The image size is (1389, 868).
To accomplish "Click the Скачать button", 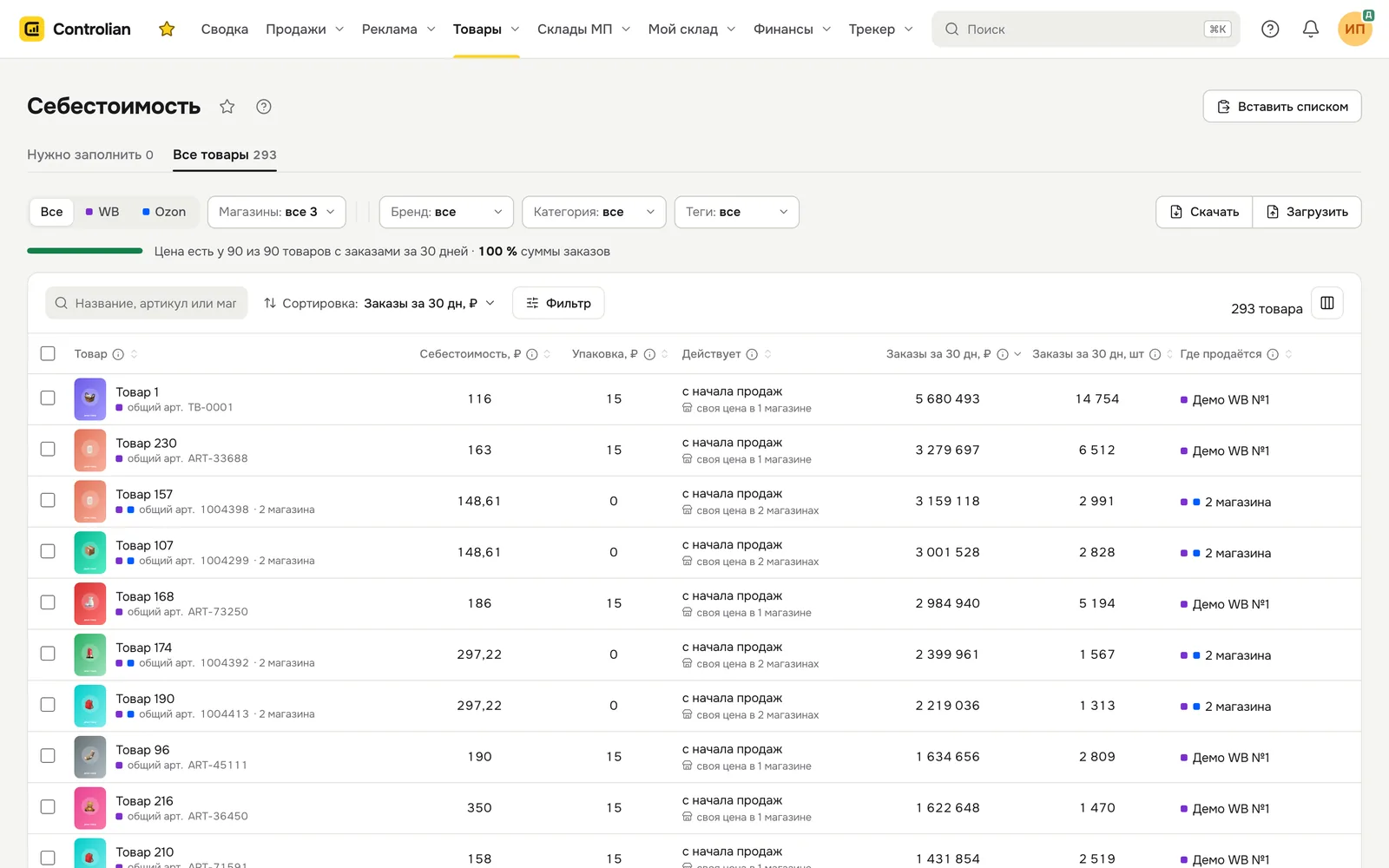I will [1204, 212].
